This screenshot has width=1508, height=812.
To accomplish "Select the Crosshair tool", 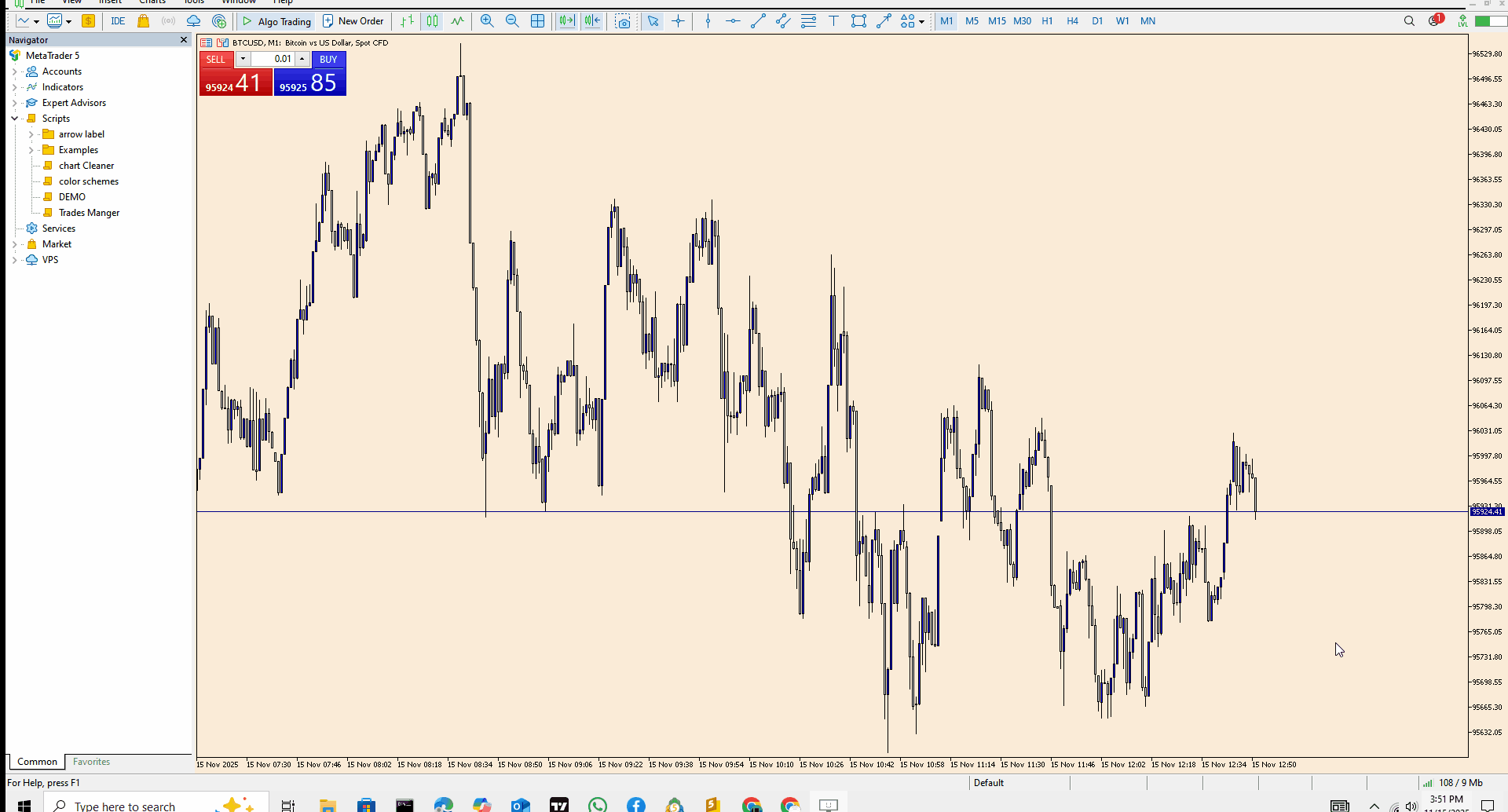I will (x=678, y=21).
